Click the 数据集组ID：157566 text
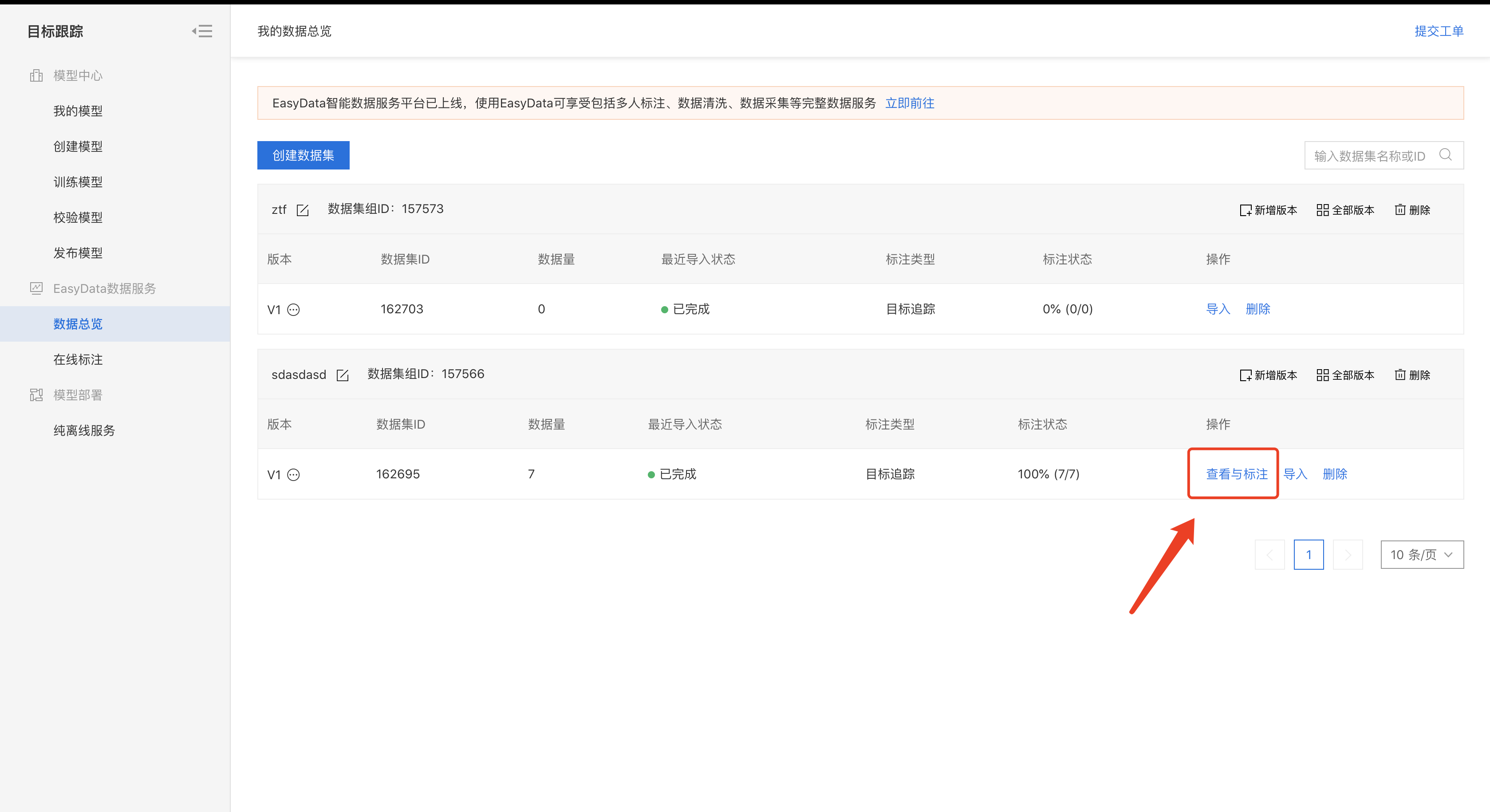 click(x=426, y=374)
